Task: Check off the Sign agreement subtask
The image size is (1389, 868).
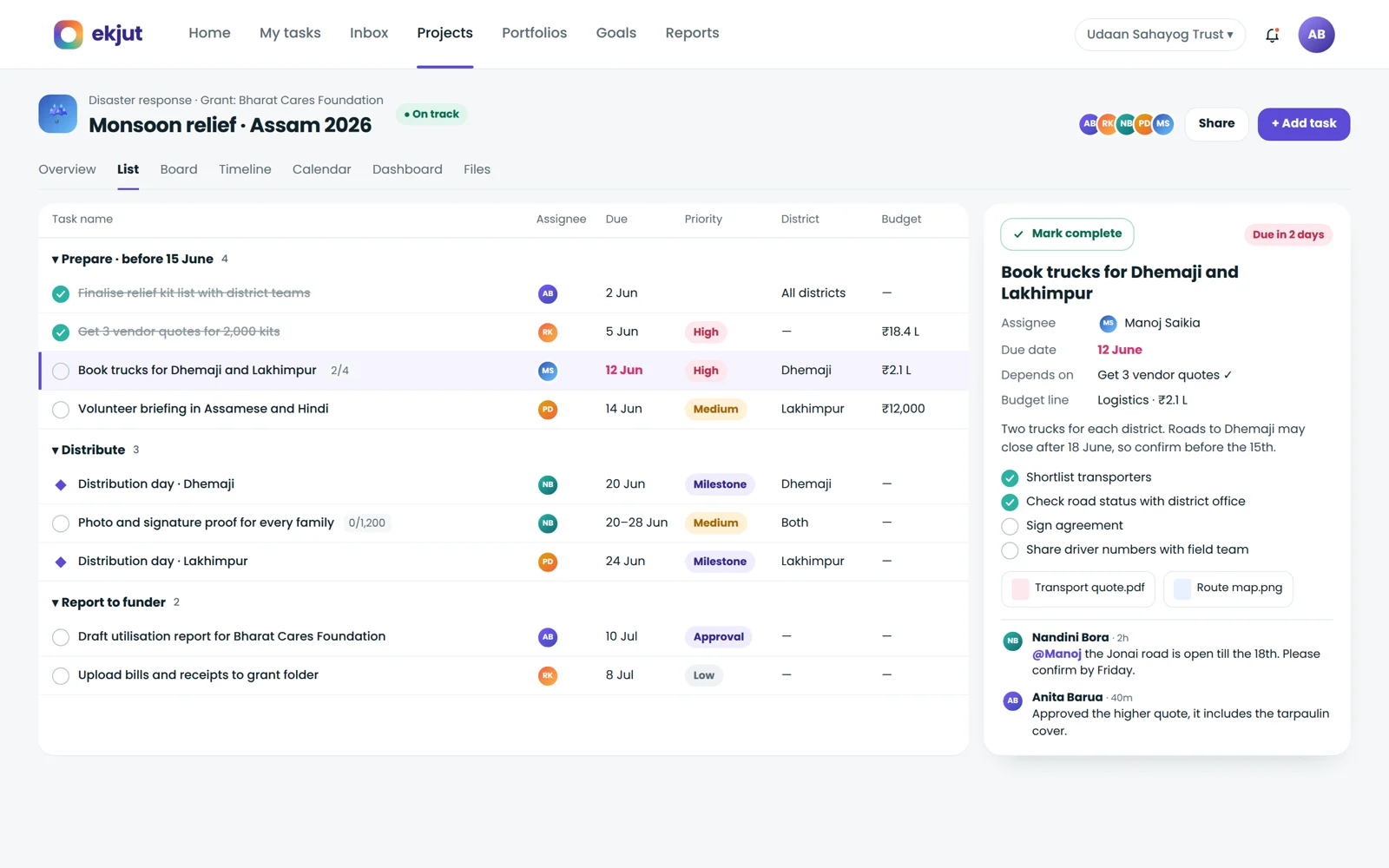Action: [x=1010, y=526]
